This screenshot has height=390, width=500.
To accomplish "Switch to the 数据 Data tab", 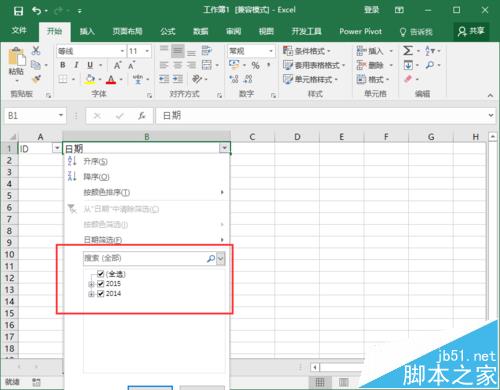I will pyautogui.click(x=201, y=32).
